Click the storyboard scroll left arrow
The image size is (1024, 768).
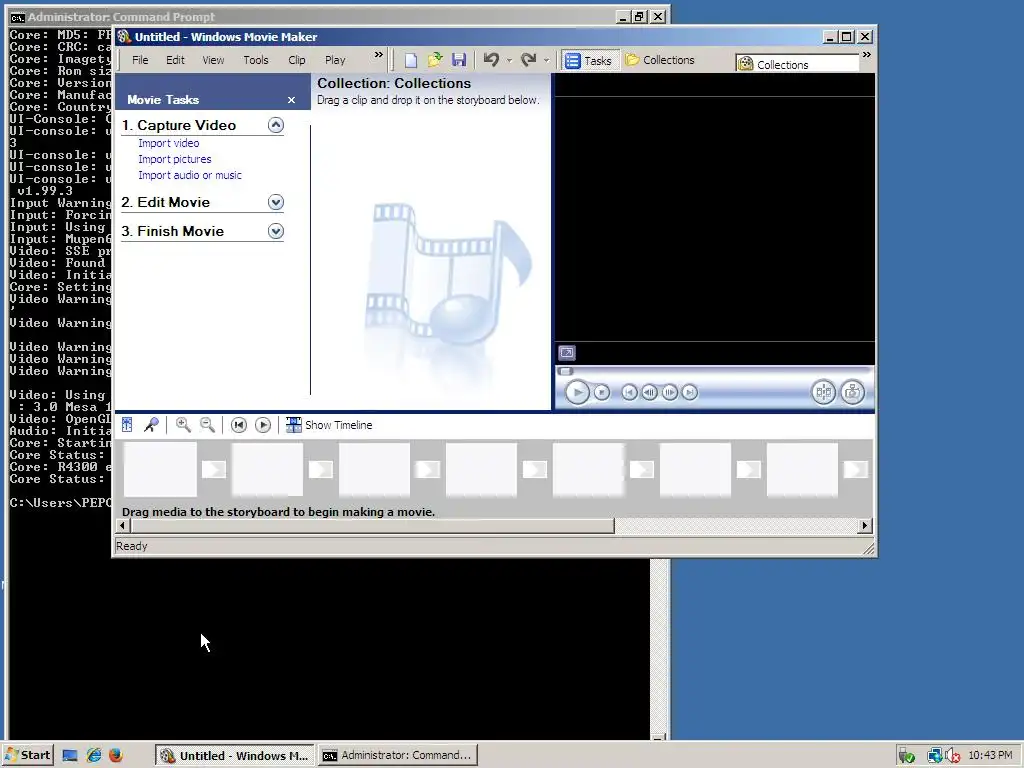click(123, 526)
